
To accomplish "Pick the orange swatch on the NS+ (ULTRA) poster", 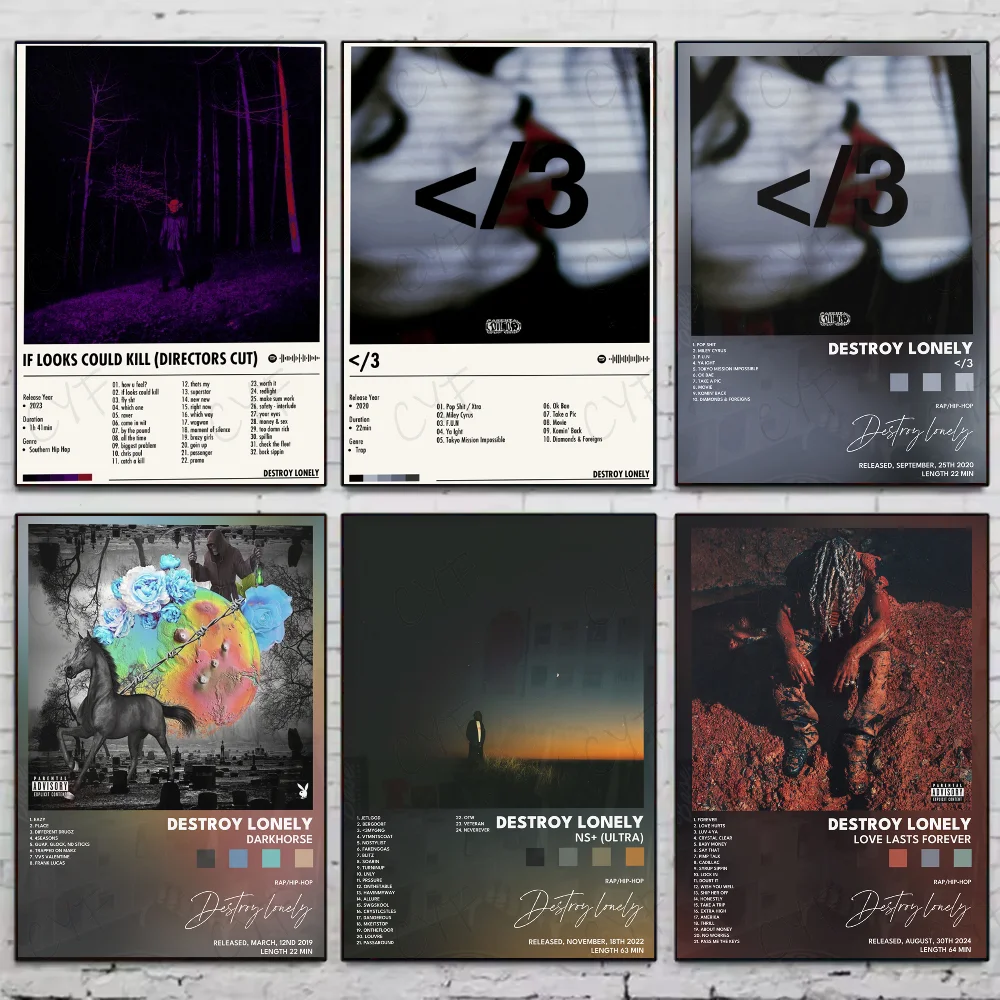I will (635, 857).
